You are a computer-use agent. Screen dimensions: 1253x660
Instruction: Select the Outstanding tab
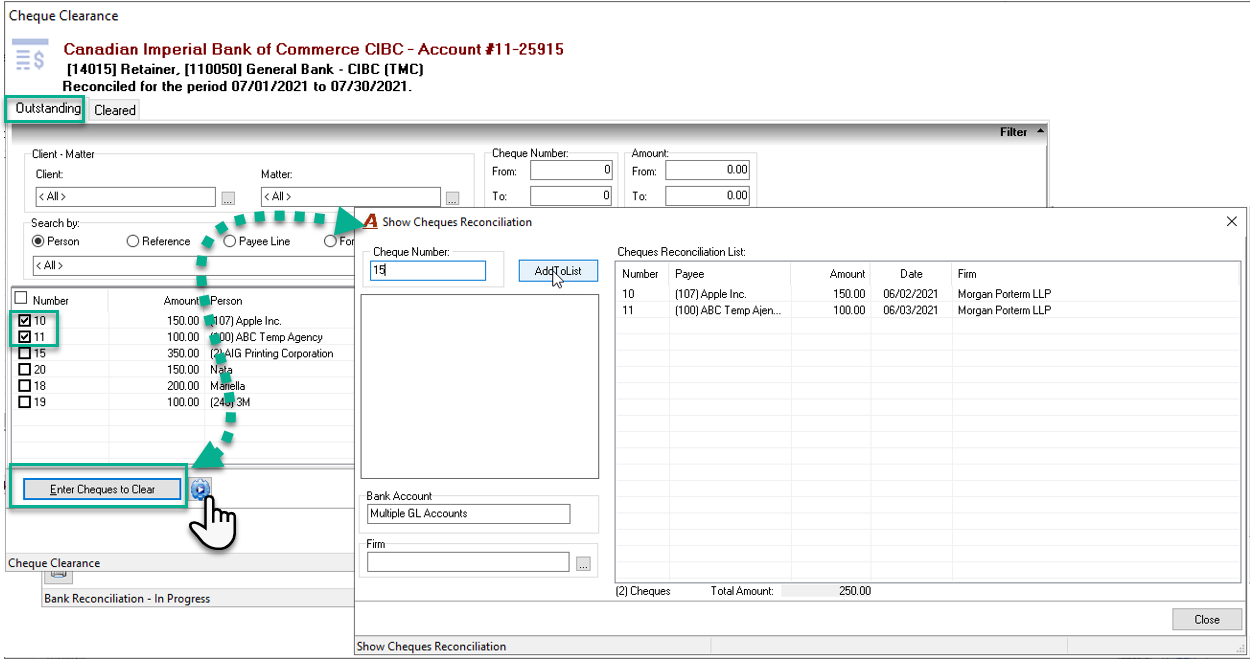point(48,108)
